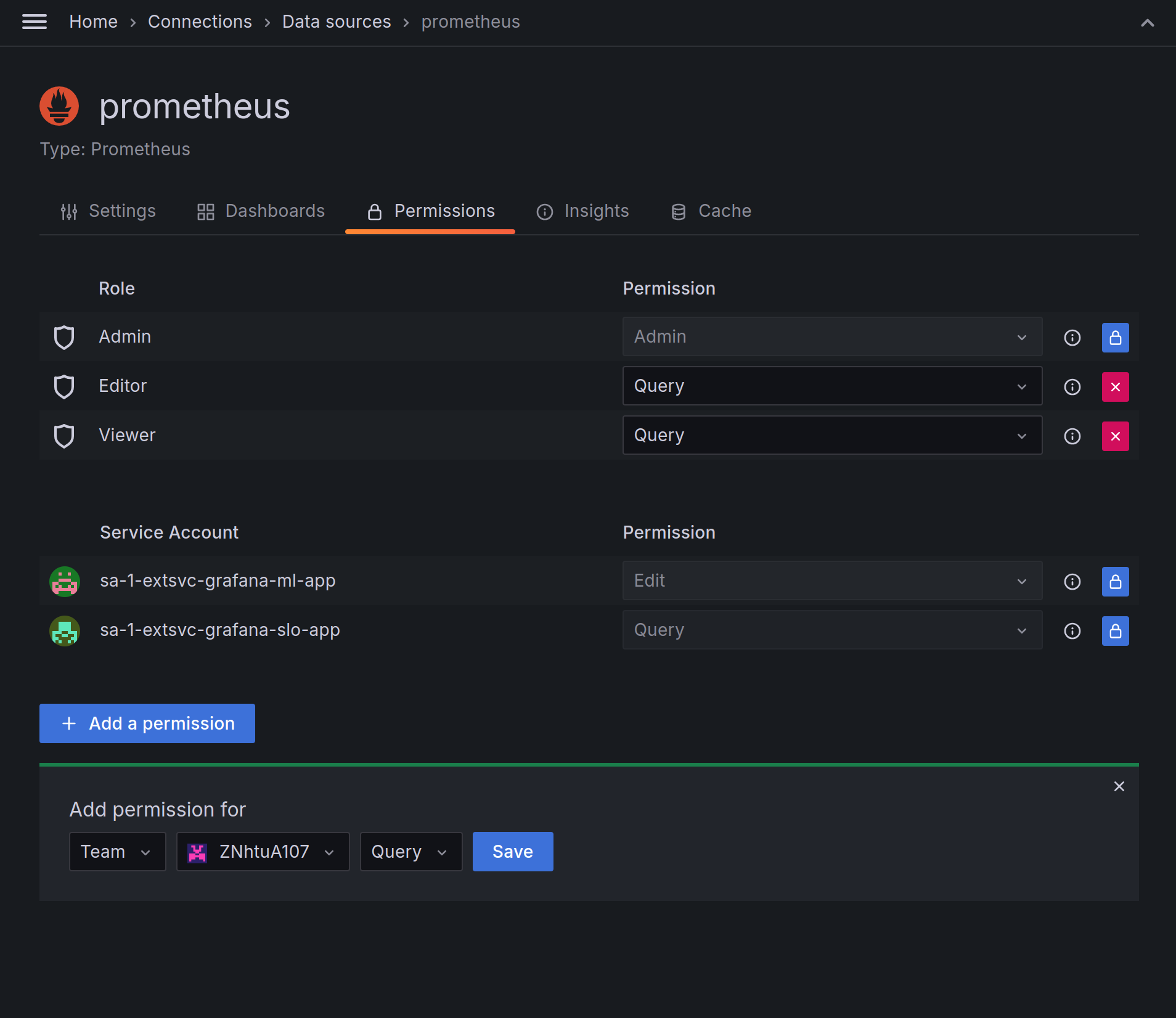Click the sa-1-extsvc-grafana-ml-app avatar
This screenshot has width=1176, height=1018.
(64, 580)
